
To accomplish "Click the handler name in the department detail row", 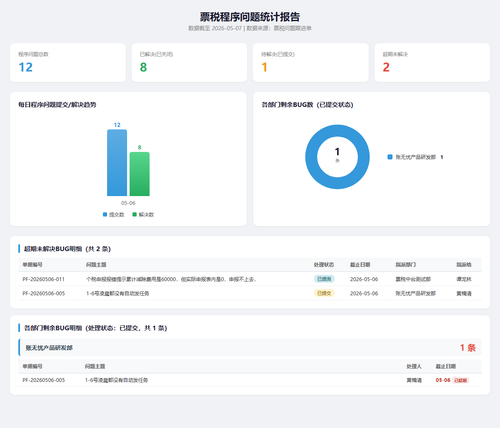I will pos(414,380).
